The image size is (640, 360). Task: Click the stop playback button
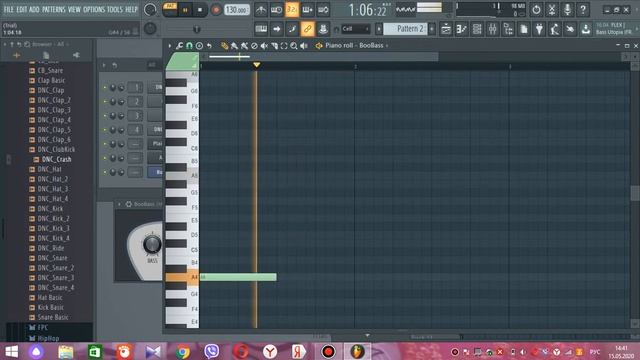(x=200, y=10)
